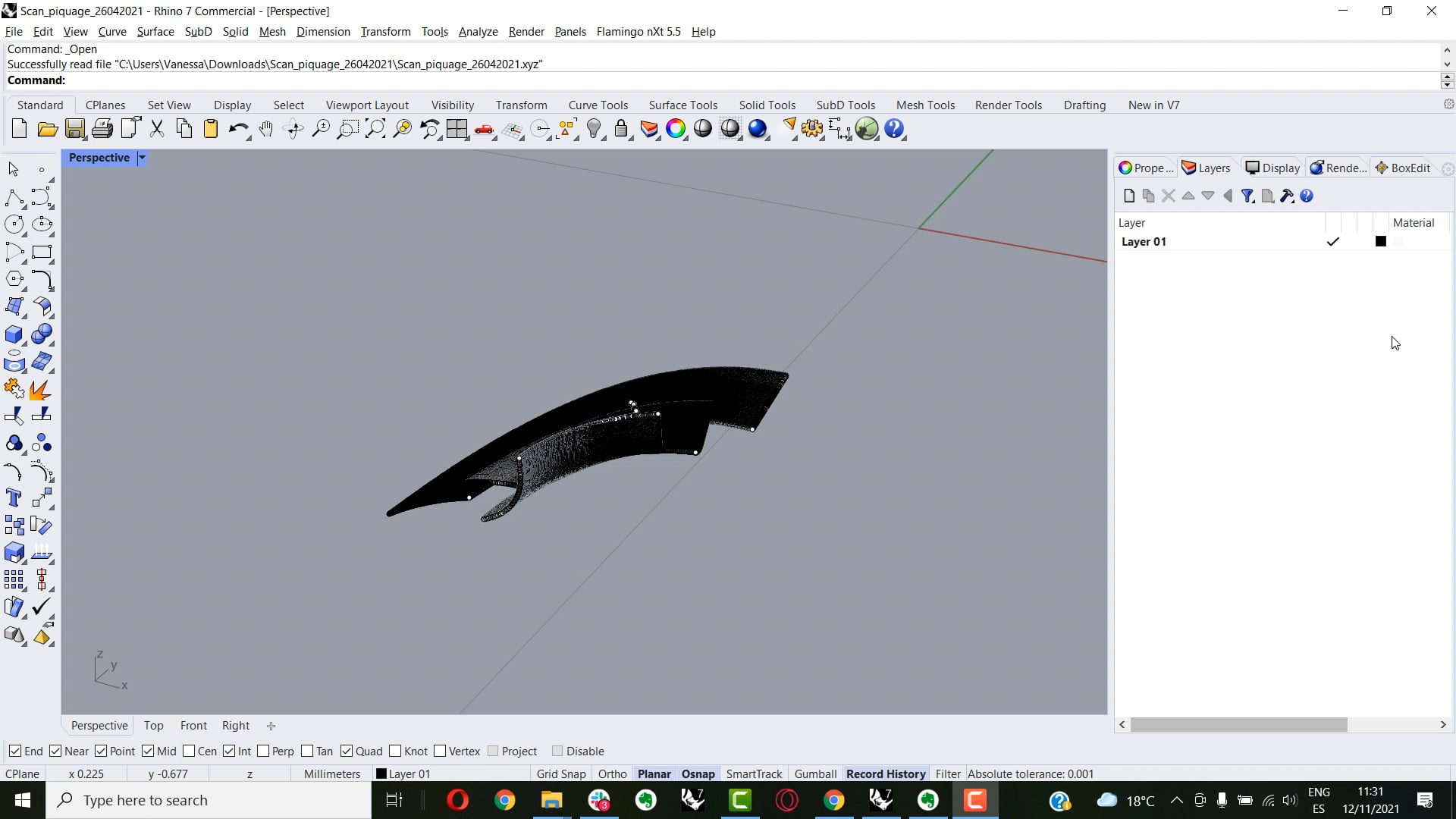The height and width of the screenshot is (819, 1456).
Task: Click the Print icon
Action: click(x=102, y=129)
